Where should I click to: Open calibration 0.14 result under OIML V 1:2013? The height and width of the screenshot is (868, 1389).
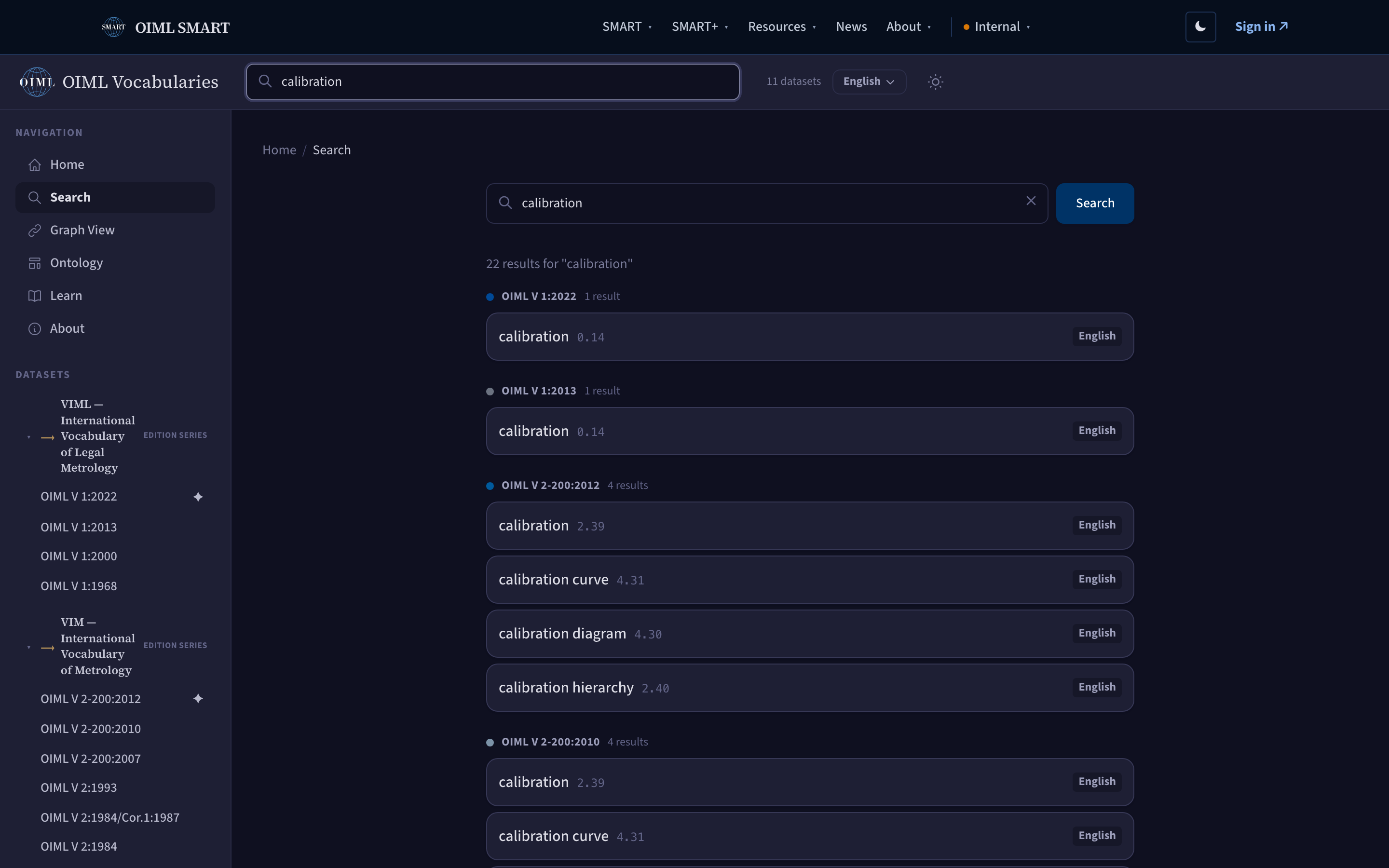click(x=810, y=431)
